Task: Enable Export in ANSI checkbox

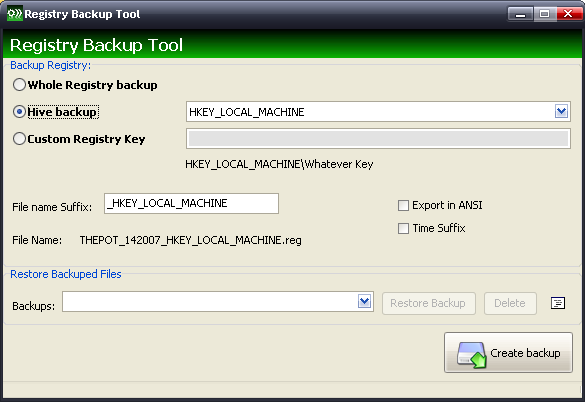Action: pos(403,205)
